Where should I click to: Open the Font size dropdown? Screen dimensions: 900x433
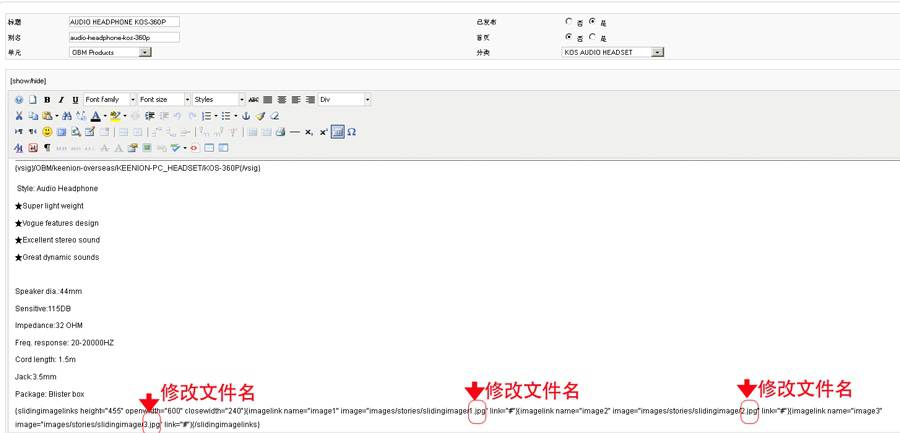point(164,99)
